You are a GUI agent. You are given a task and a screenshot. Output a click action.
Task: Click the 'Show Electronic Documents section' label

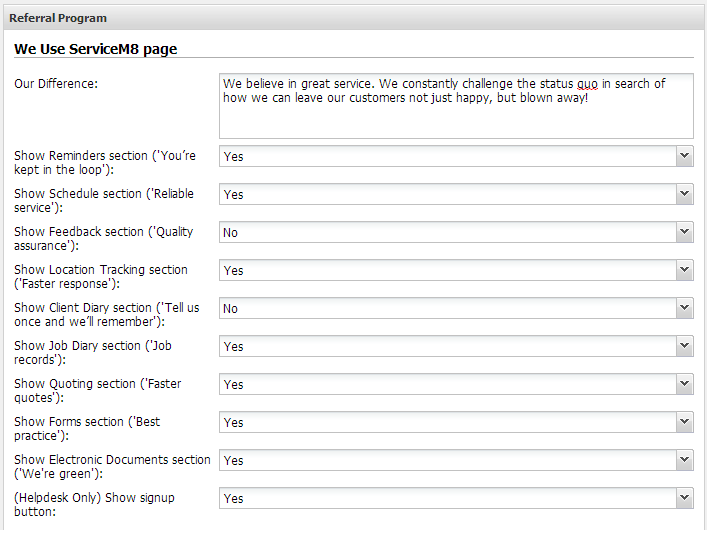pos(112,467)
